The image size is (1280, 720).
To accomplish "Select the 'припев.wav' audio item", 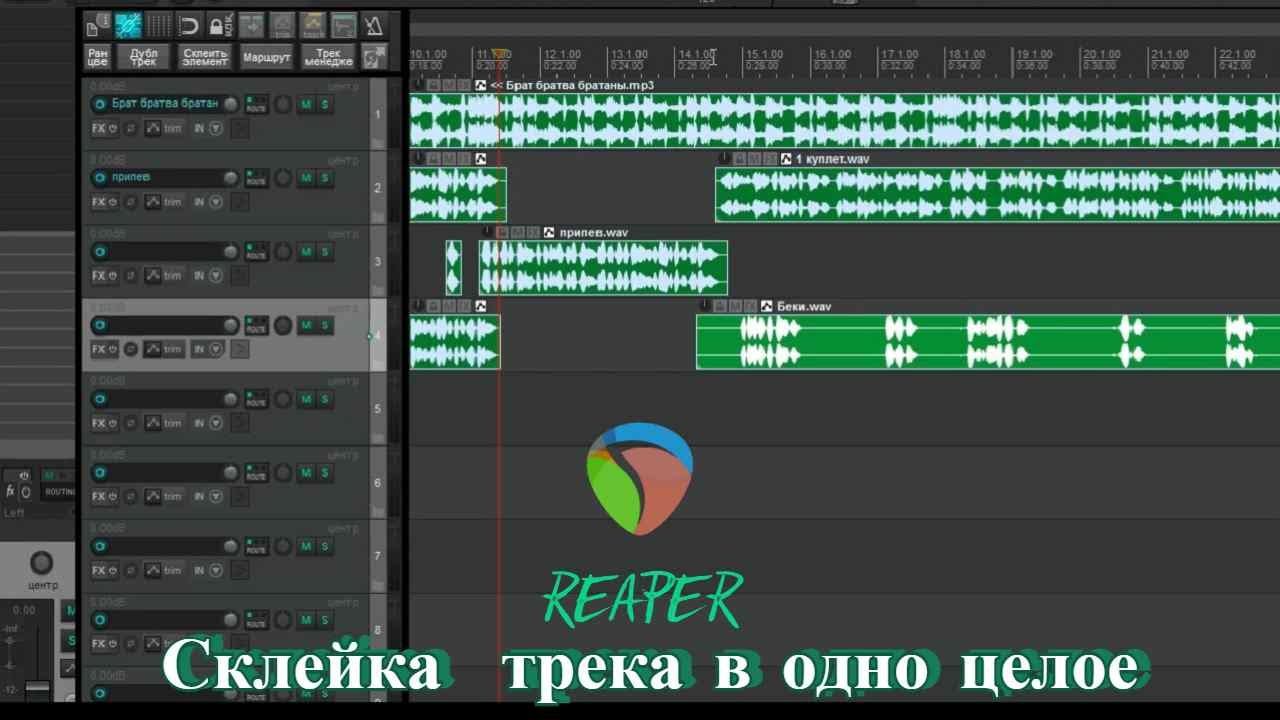I will pyautogui.click(x=603, y=268).
